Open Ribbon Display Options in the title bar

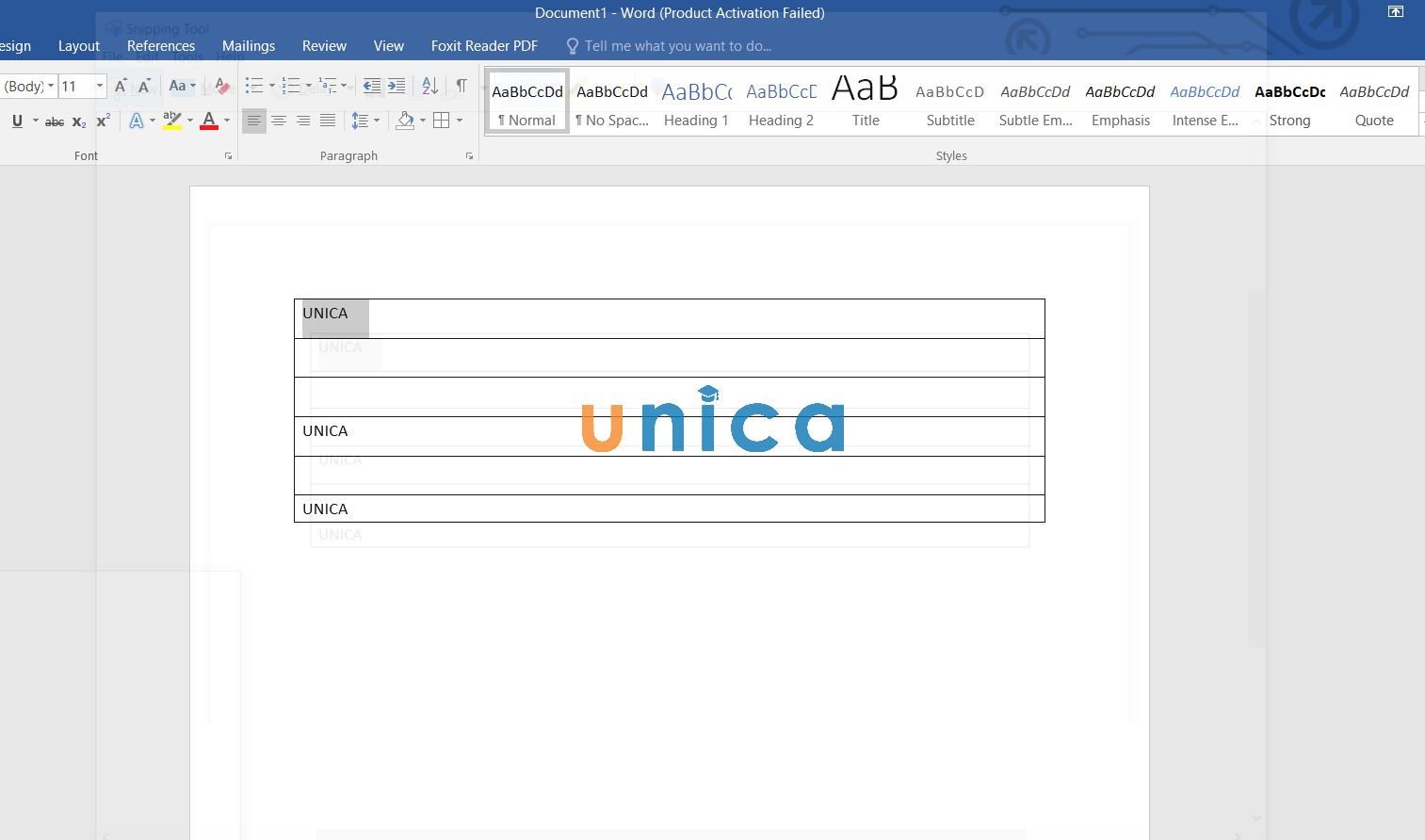(1396, 12)
